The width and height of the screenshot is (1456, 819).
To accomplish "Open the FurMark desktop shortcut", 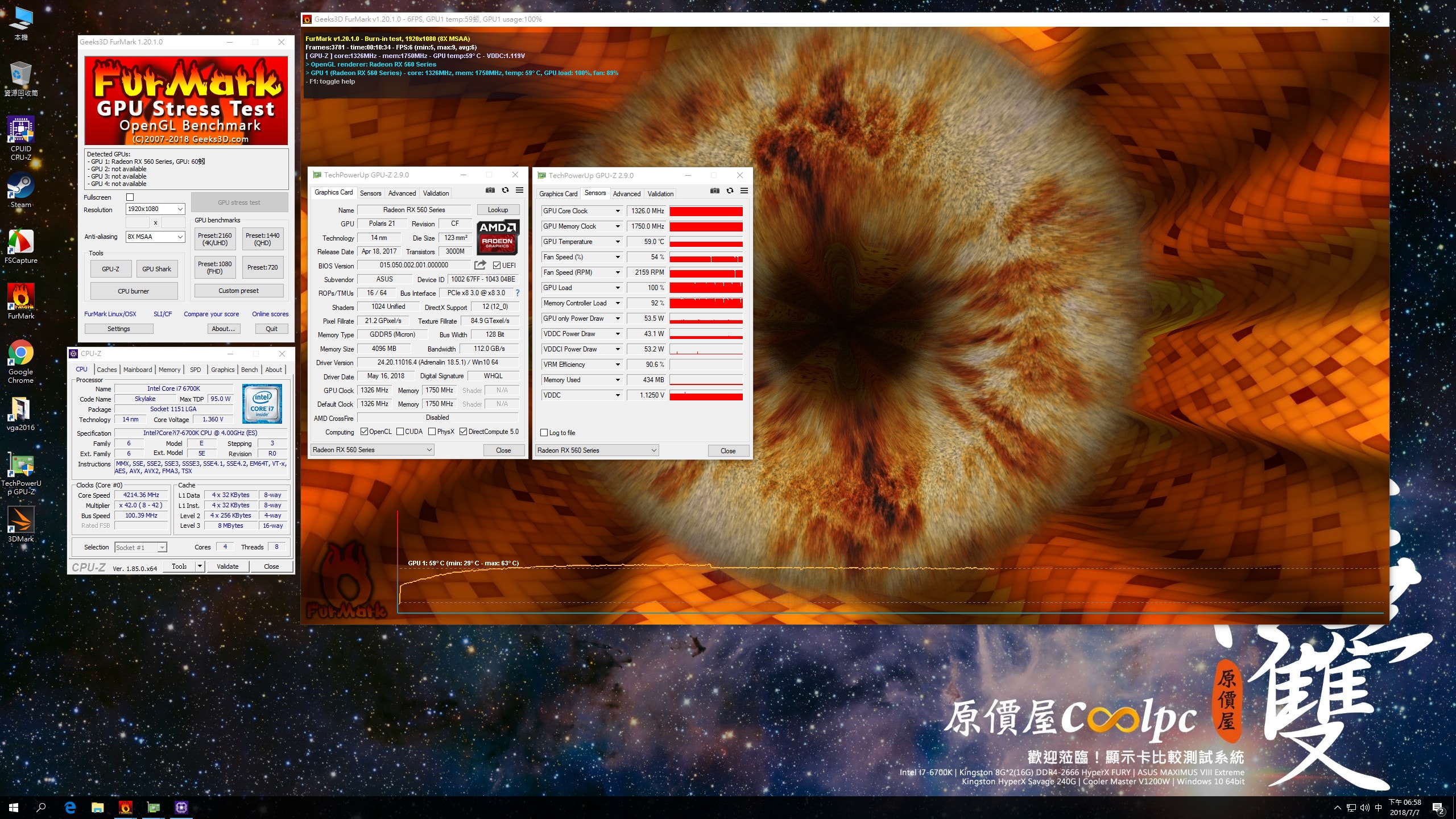I will point(21,301).
